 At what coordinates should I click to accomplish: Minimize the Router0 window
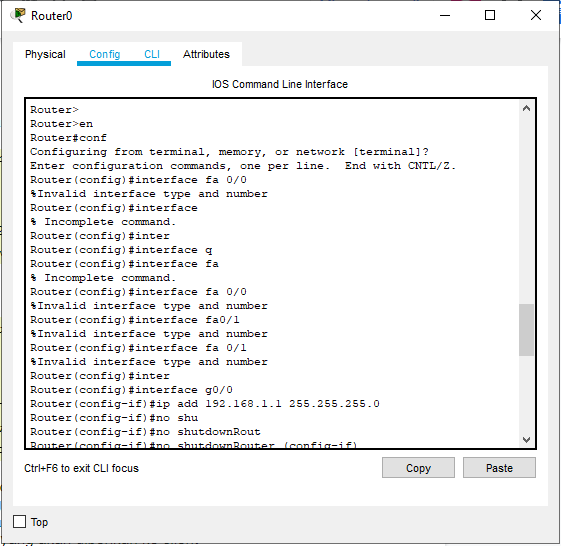[445, 15]
